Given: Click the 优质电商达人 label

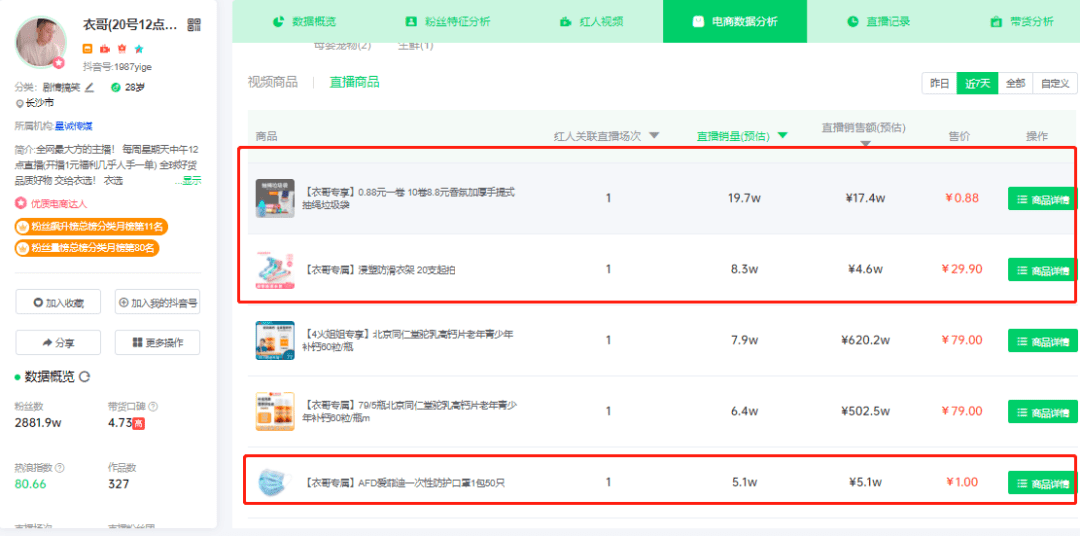Looking at the screenshot, I should click(59, 204).
